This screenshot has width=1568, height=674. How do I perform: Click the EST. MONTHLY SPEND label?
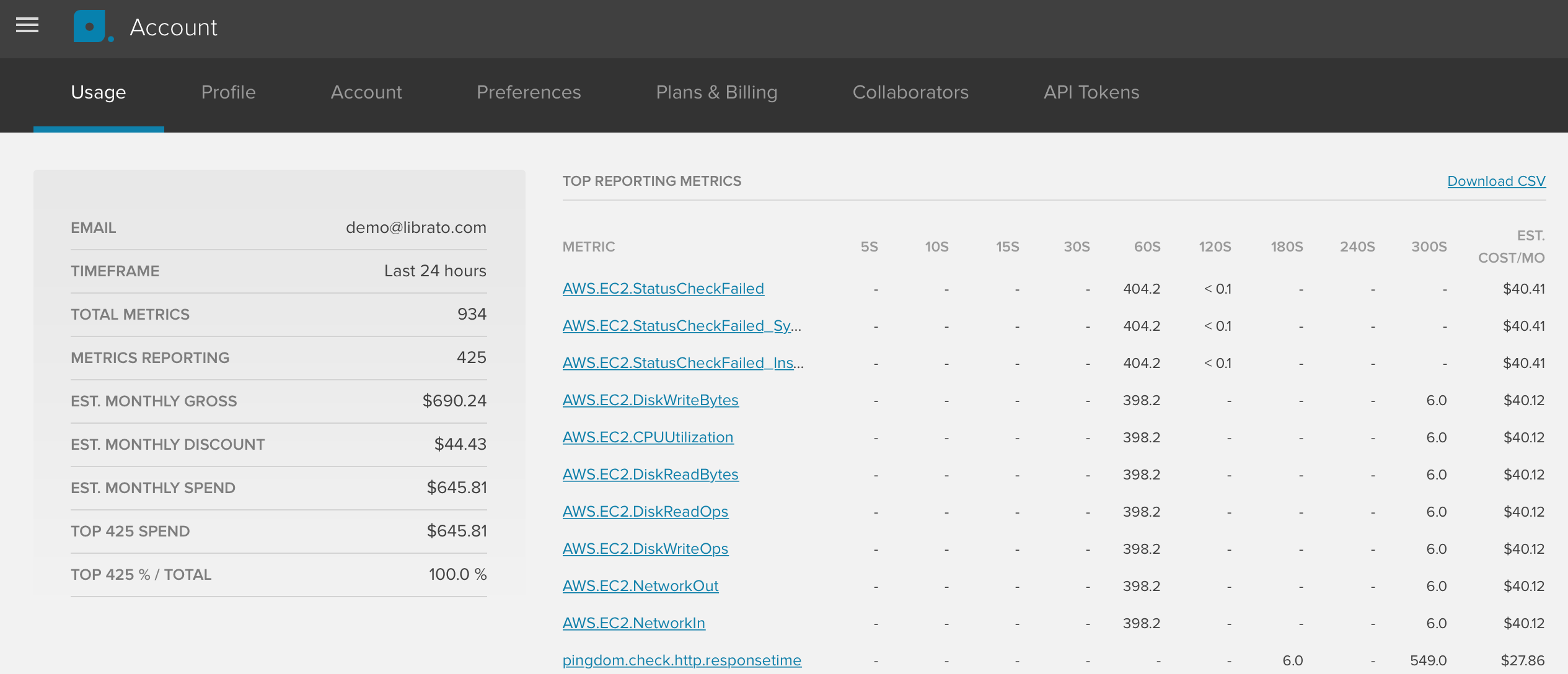click(x=153, y=488)
